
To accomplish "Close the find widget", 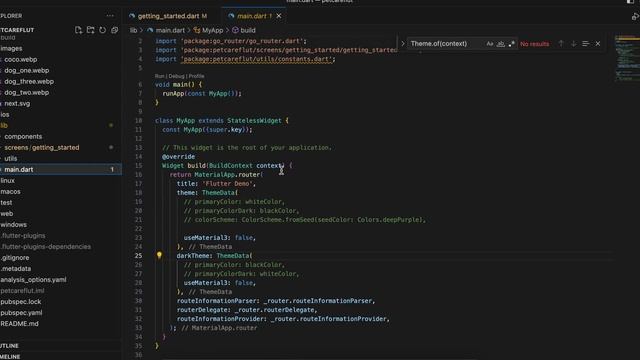I will click(598, 43).
